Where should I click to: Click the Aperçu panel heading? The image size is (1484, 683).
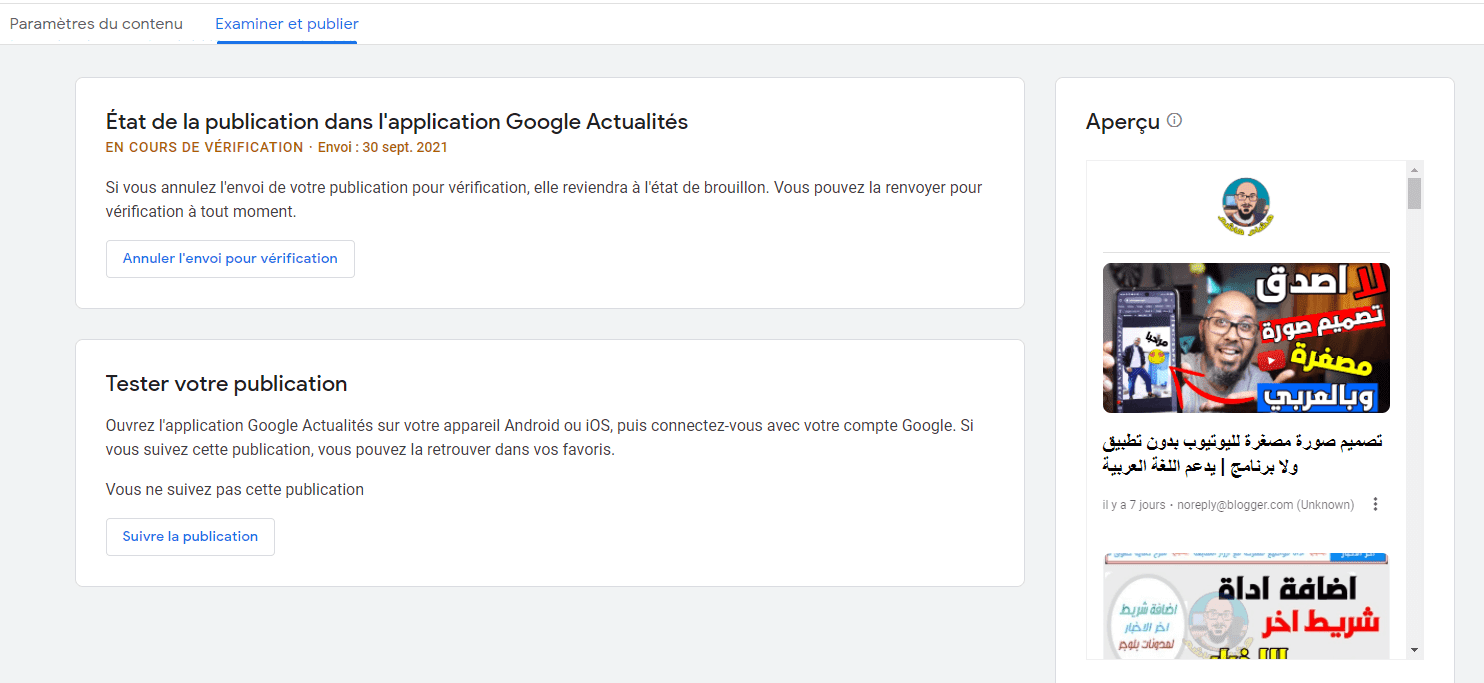(1122, 121)
